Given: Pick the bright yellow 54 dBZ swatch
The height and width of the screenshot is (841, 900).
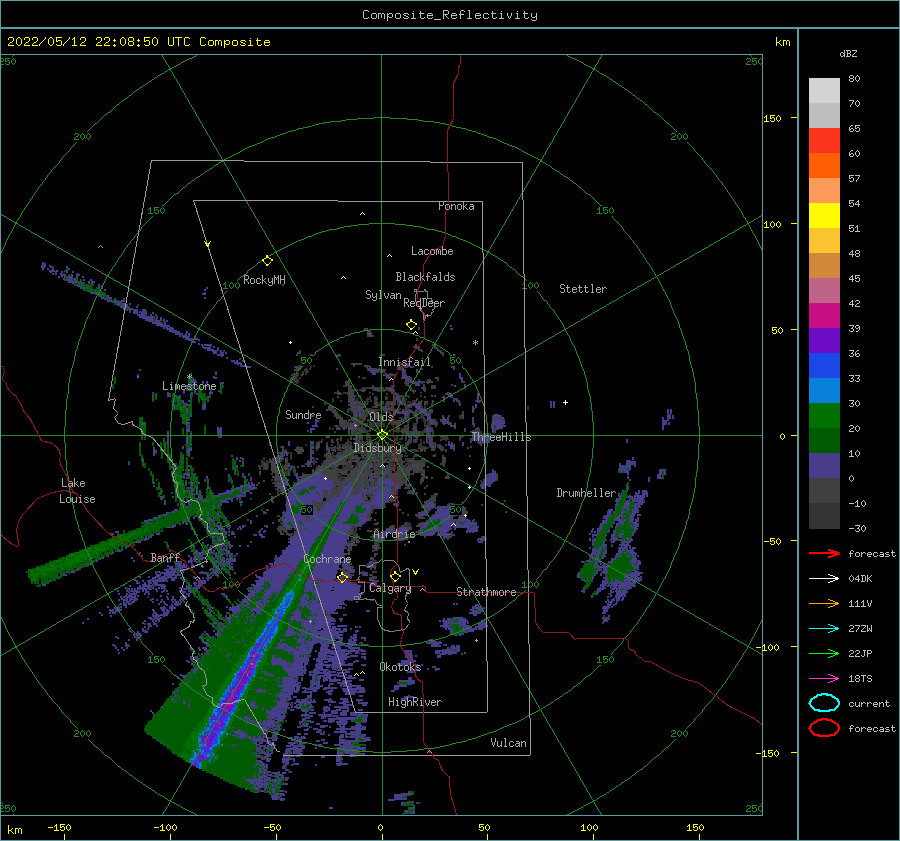Looking at the screenshot, I should coord(824,216).
